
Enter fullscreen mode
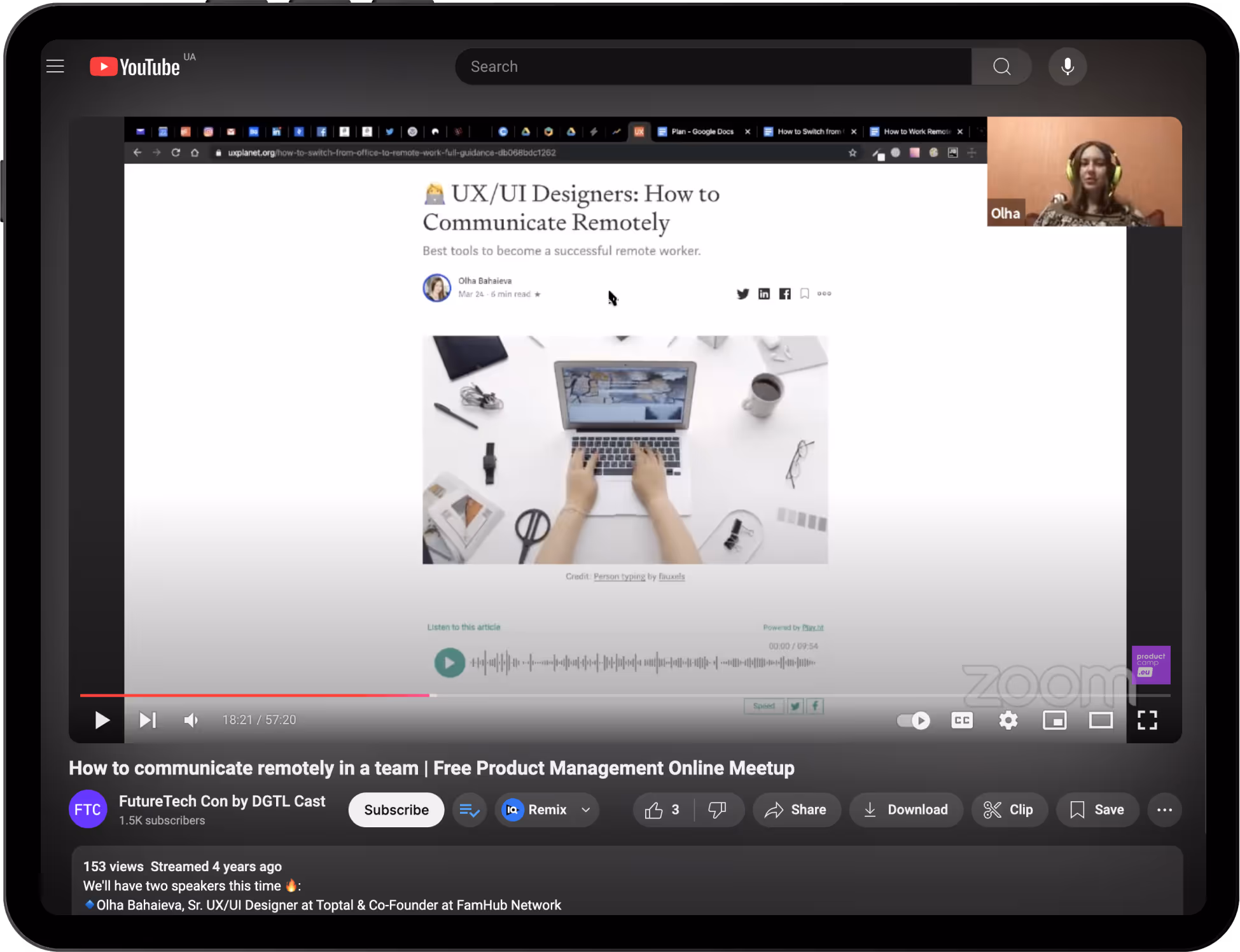pos(1147,720)
